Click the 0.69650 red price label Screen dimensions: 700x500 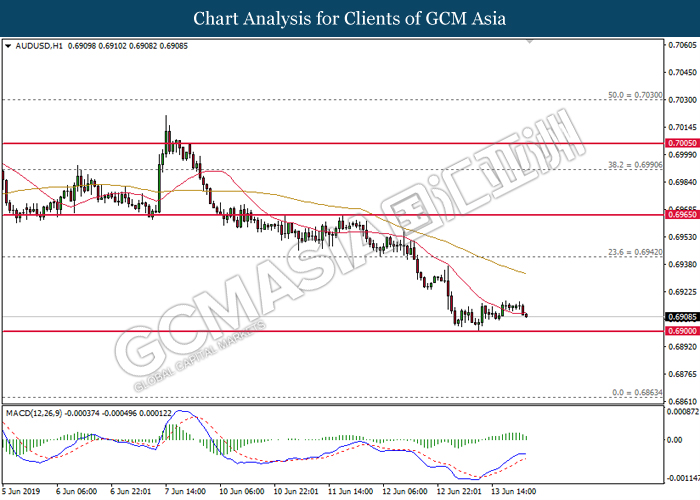point(682,215)
